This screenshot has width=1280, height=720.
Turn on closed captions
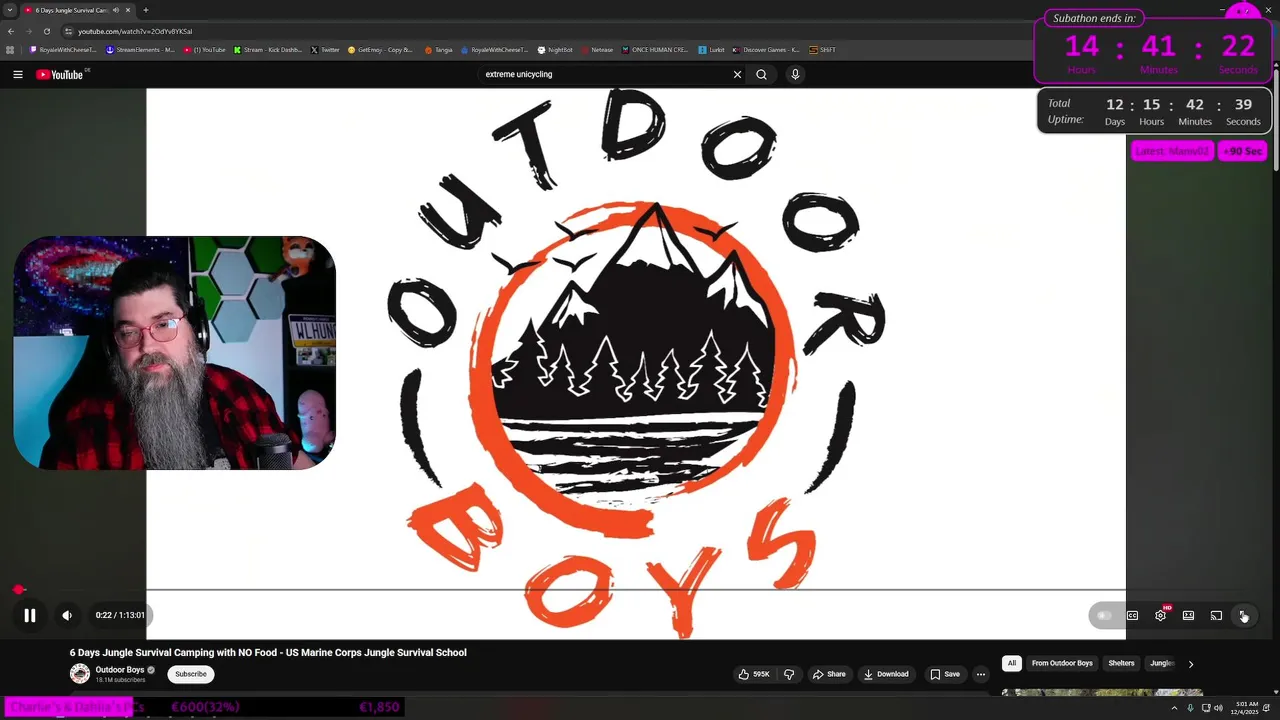tap(1132, 616)
